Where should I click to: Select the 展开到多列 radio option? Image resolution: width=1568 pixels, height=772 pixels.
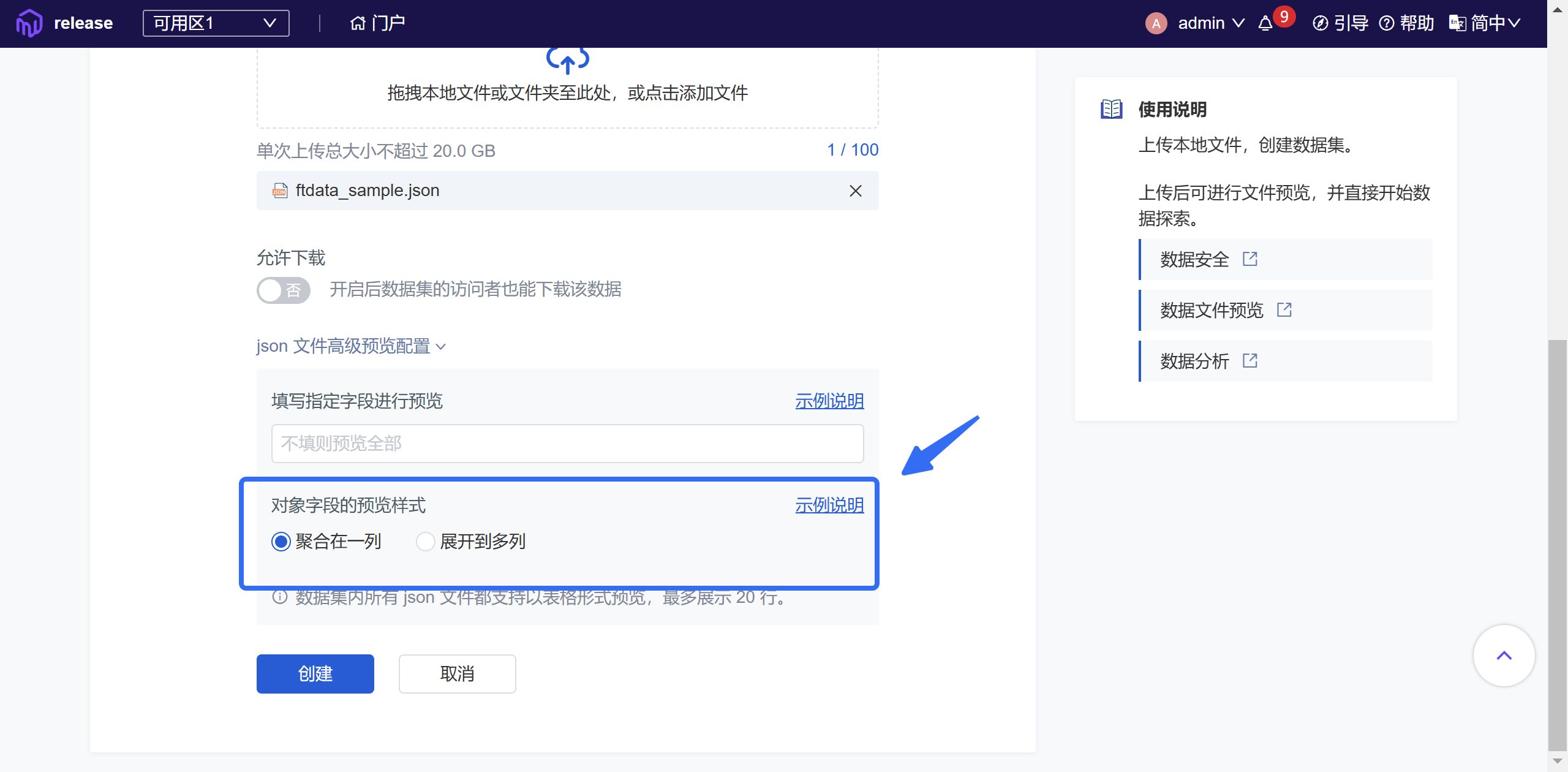pyautogui.click(x=425, y=542)
